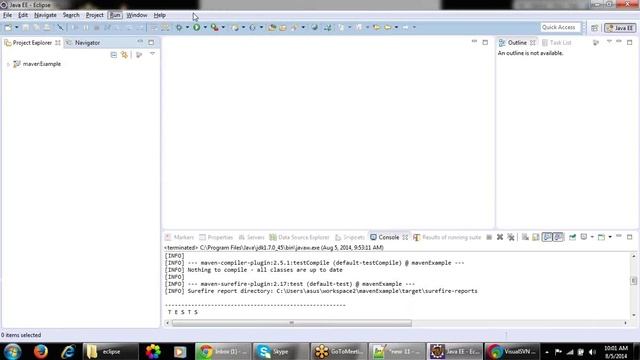This screenshot has height=360, width=640.
Task: Click Remove Launch X icon in Console
Action: [500, 237]
